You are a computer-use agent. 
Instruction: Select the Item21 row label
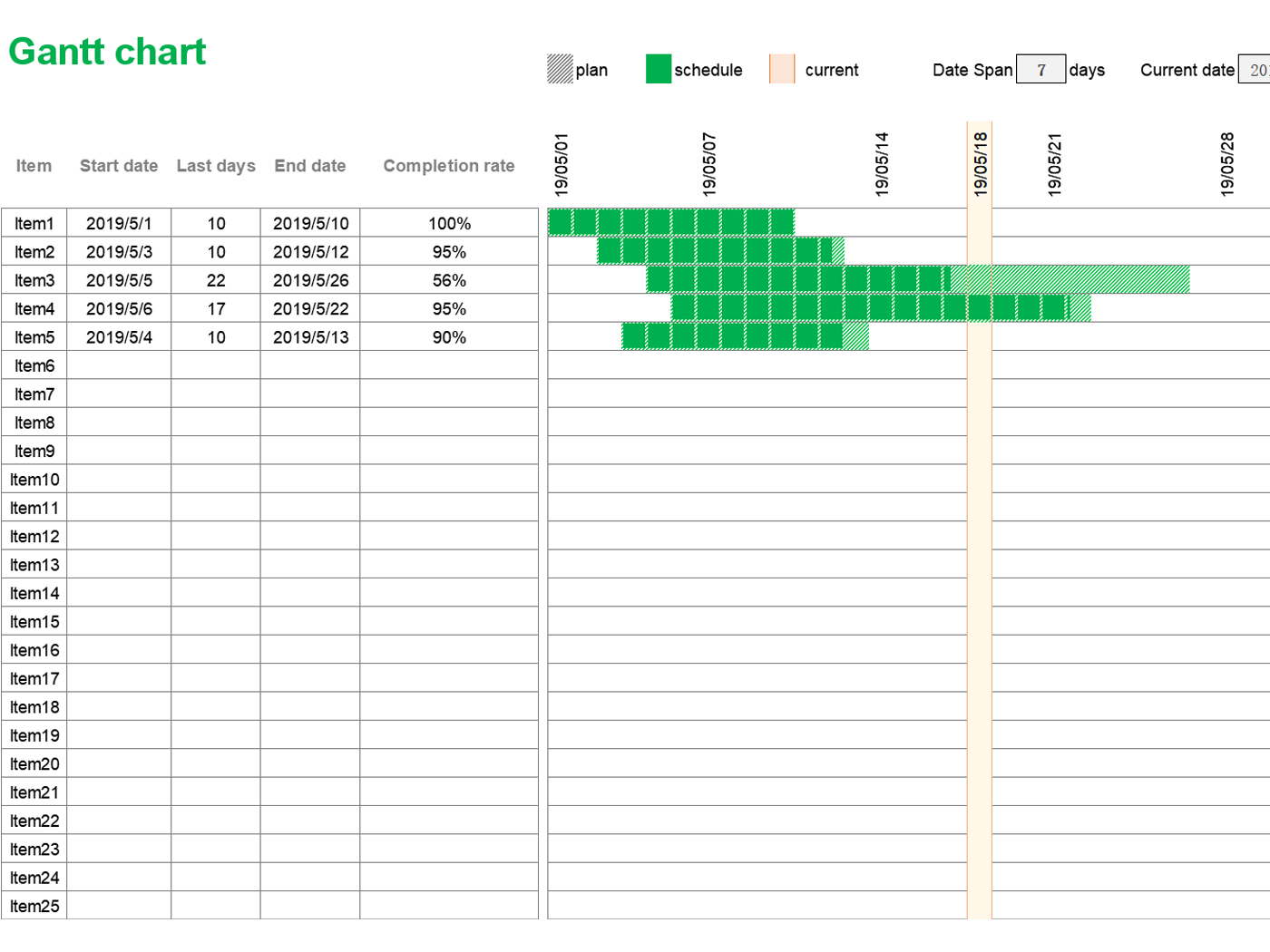pyautogui.click(x=34, y=792)
